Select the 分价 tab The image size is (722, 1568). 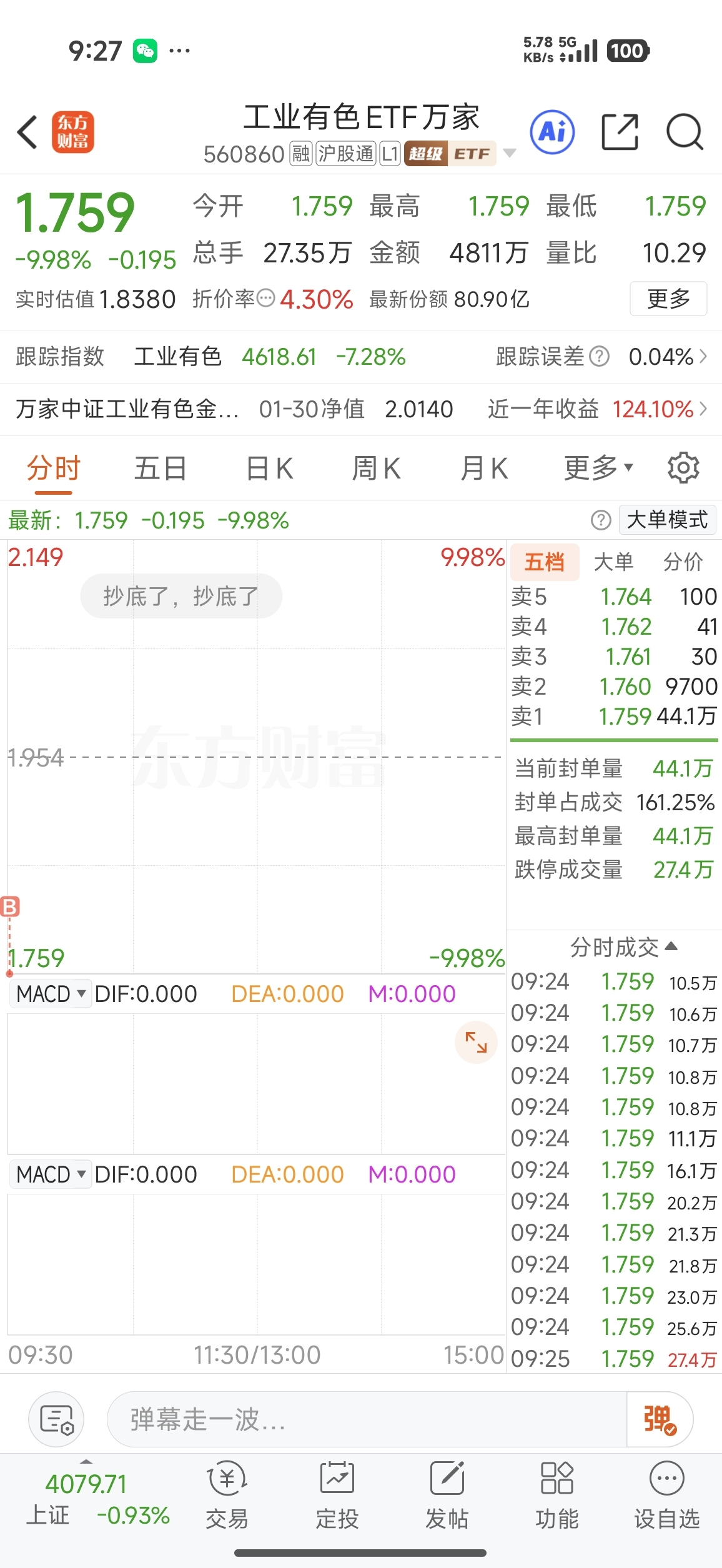(683, 562)
